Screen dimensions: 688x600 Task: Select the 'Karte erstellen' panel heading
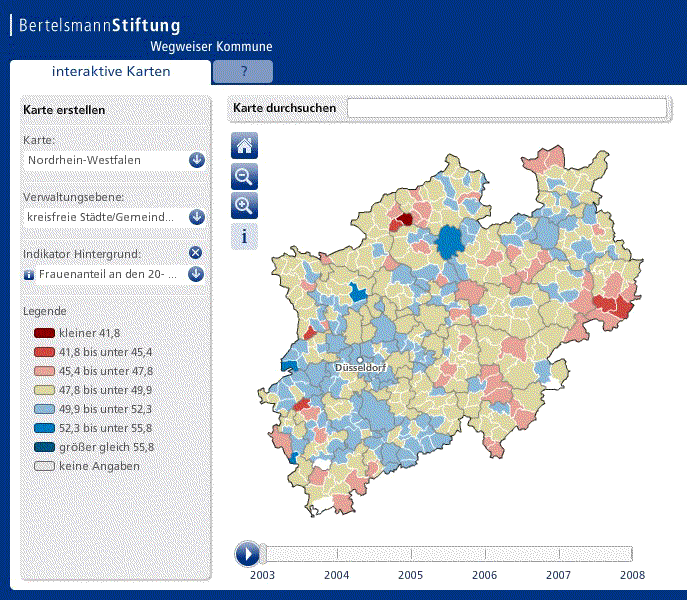[x=64, y=110]
